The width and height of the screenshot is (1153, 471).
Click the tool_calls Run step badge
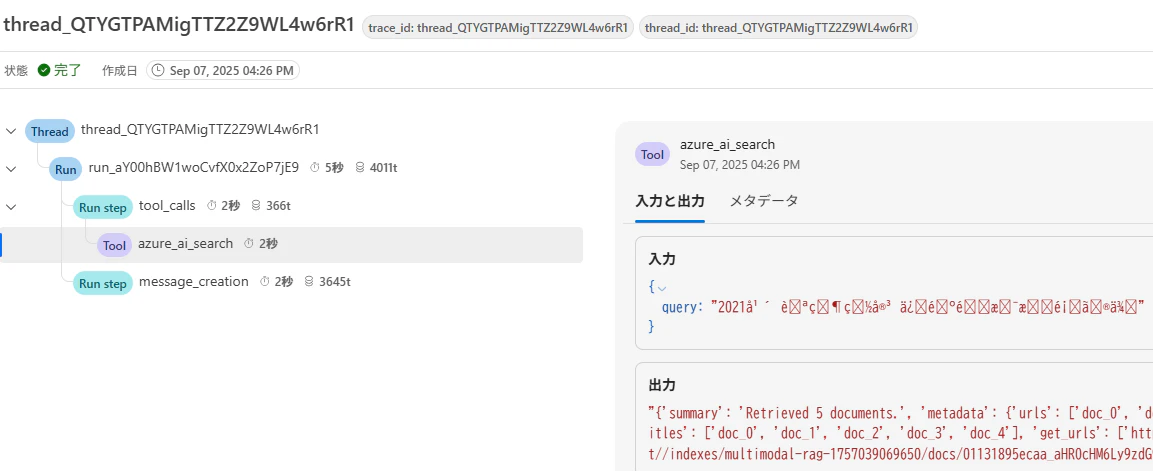tap(103, 207)
